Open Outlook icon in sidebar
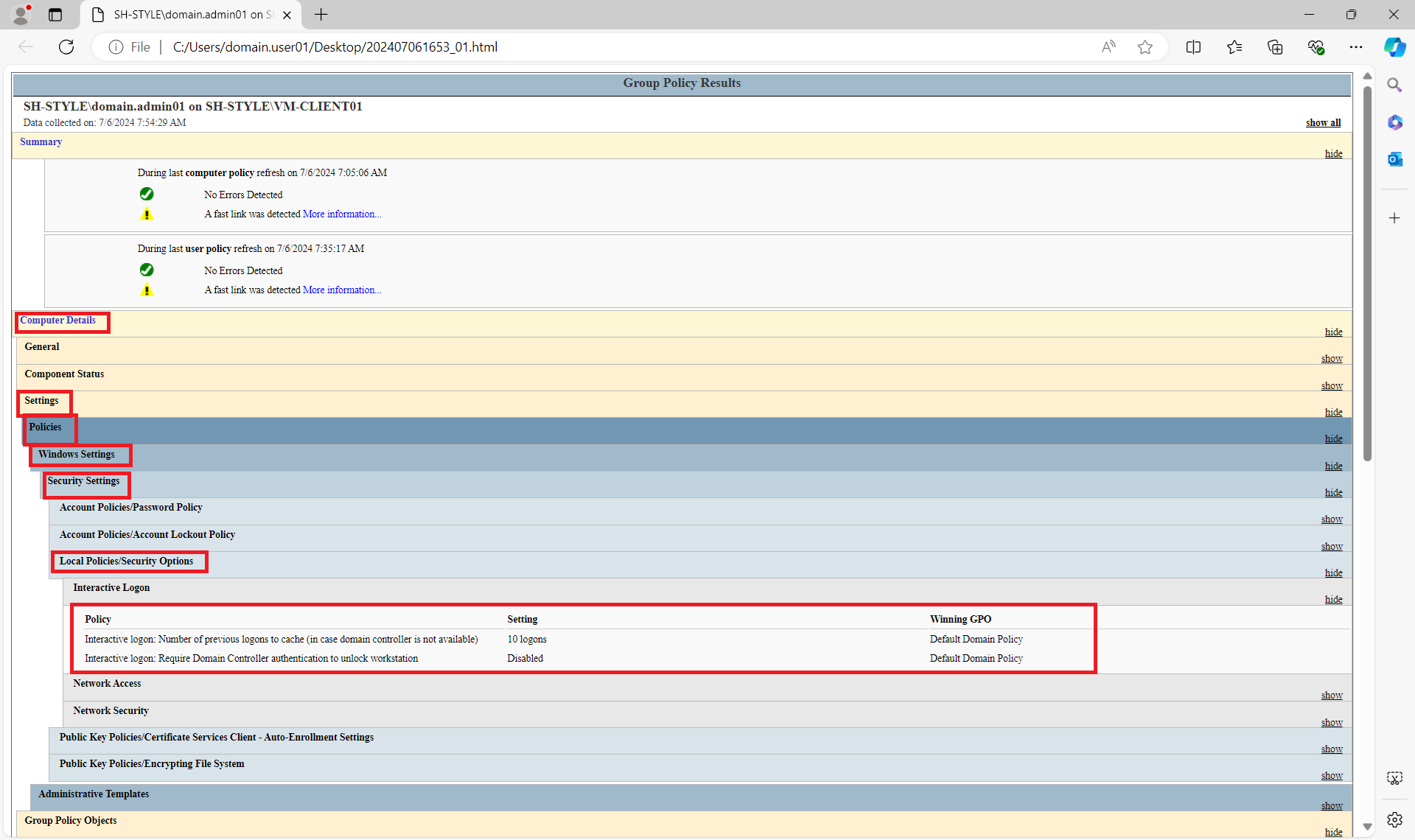Image resolution: width=1415 pixels, height=840 pixels. 1394,159
